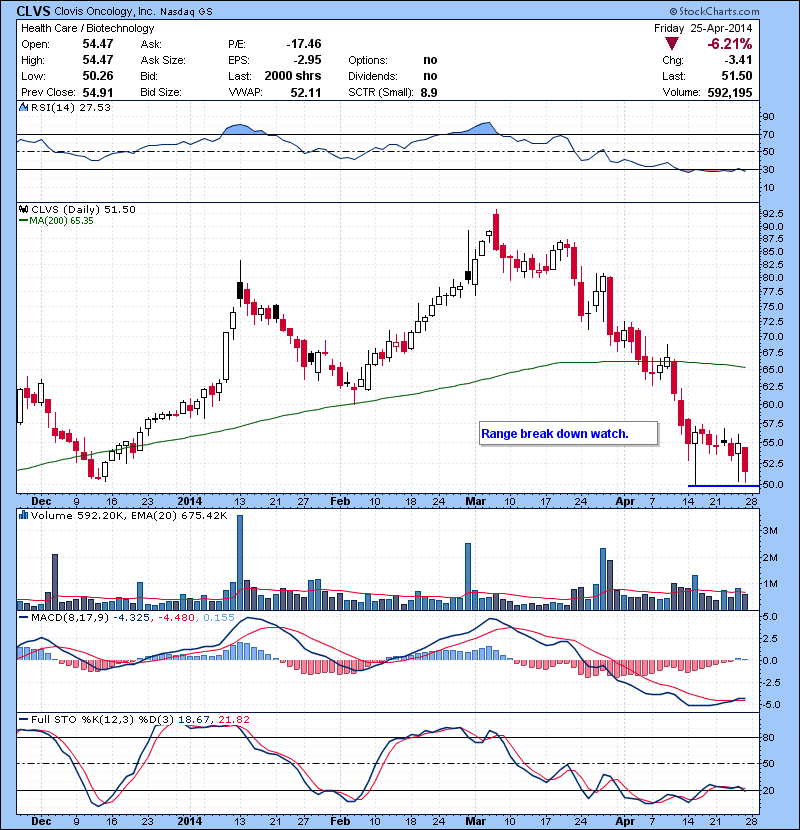Click the Volume value 592,195
This screenshot has height=830, width=800.
(730, 92)
